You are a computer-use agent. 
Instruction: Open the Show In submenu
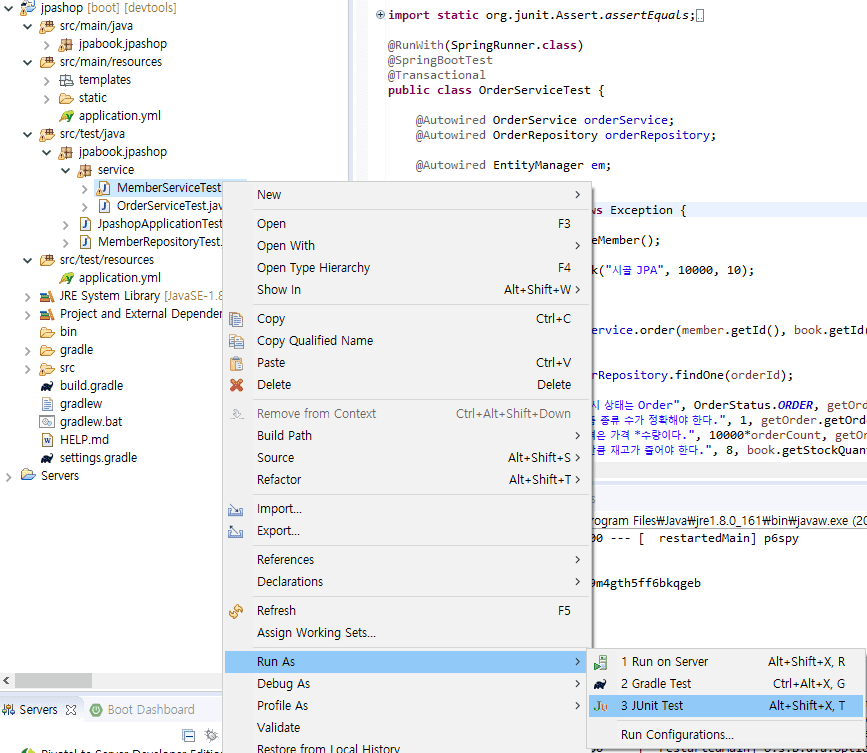pos(407,289)
